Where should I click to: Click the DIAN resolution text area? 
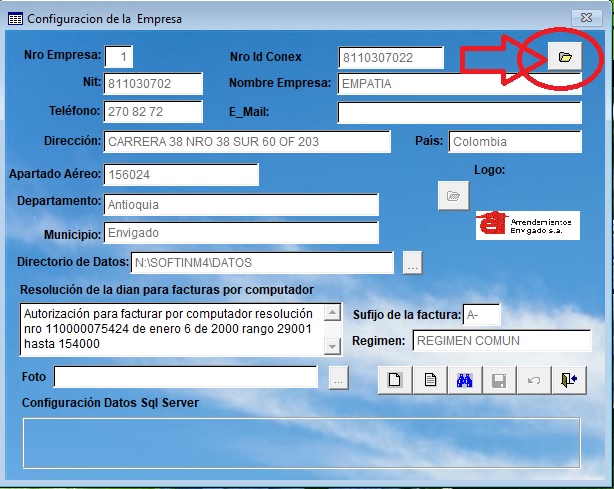pyautogui.click(x=172, y=329)
